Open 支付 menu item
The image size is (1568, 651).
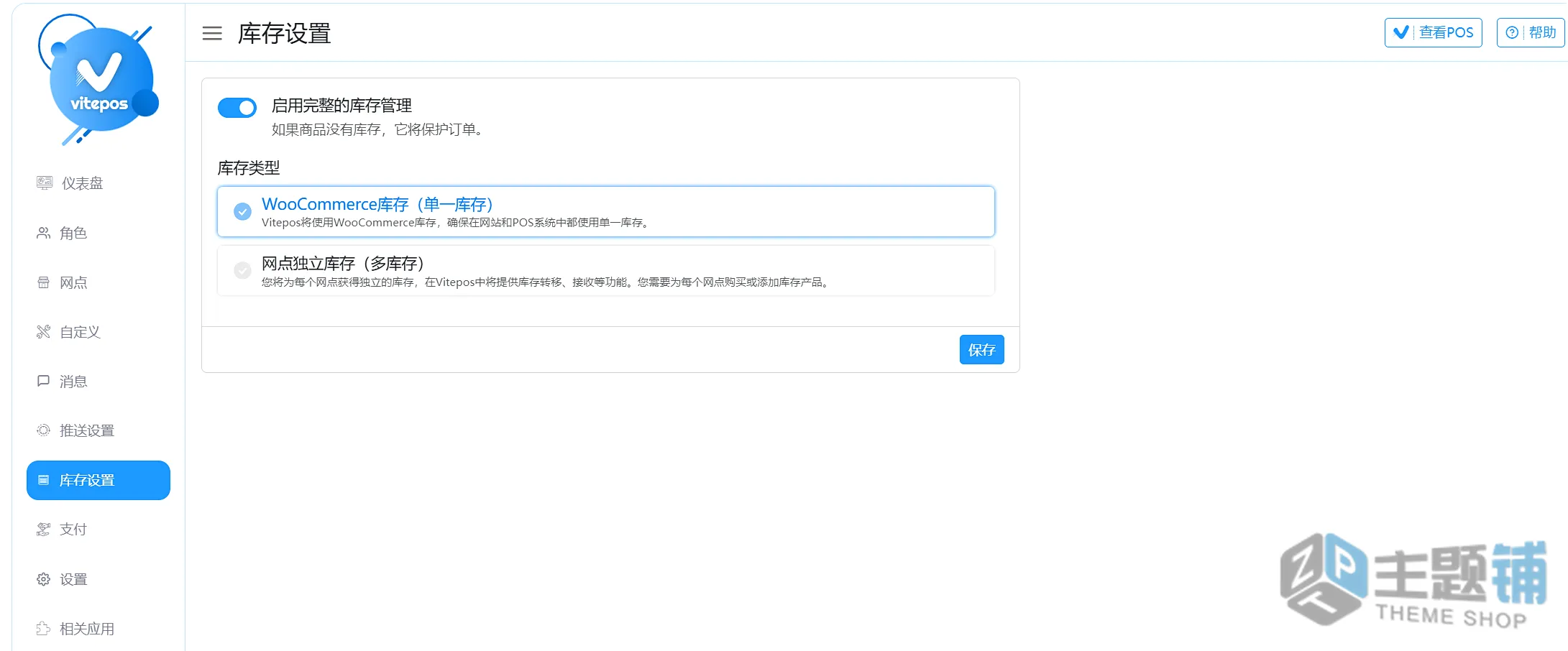pos(98,530)
